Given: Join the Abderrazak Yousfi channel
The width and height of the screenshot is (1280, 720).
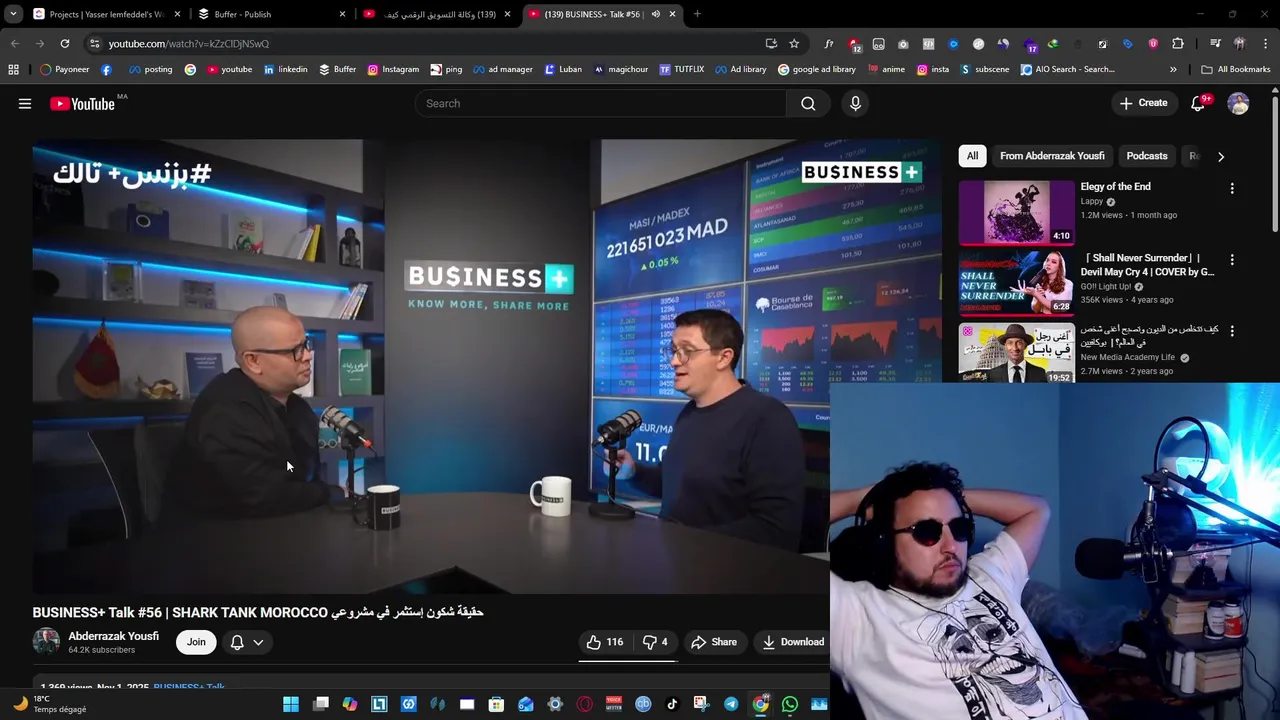Looking at the screenshot, I should tap(196, 642).
